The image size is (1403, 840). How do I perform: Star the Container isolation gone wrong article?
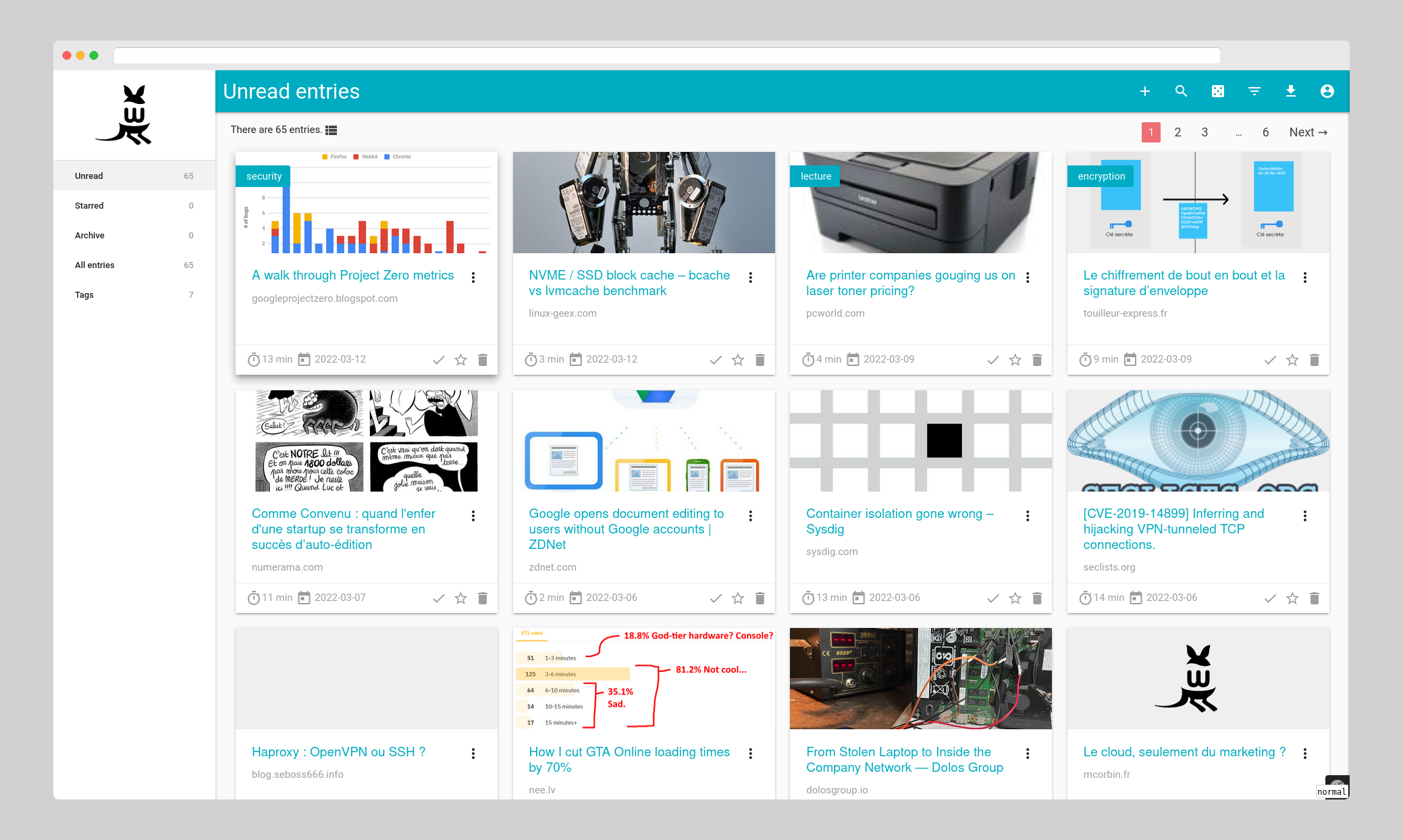[1015, 598]
